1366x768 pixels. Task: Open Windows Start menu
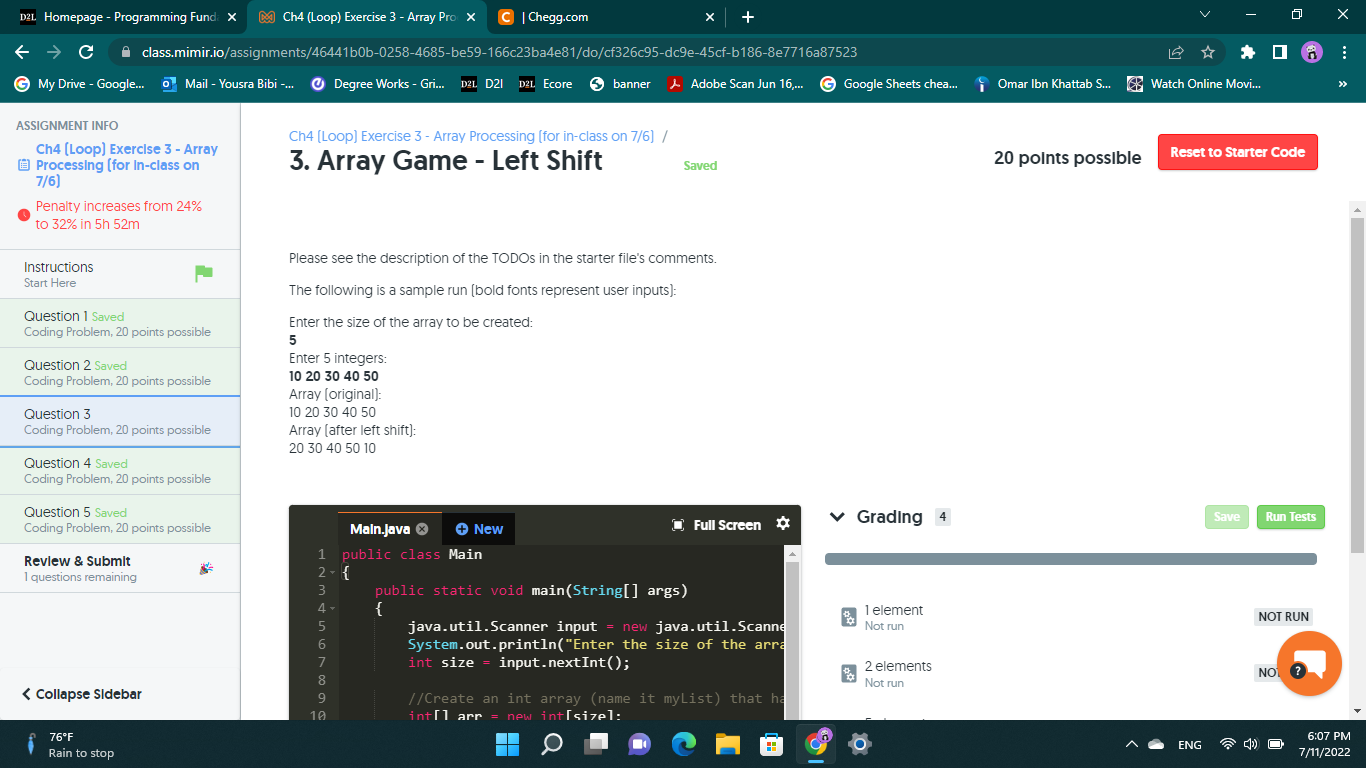pyautogui.click(x=507, y=744)
